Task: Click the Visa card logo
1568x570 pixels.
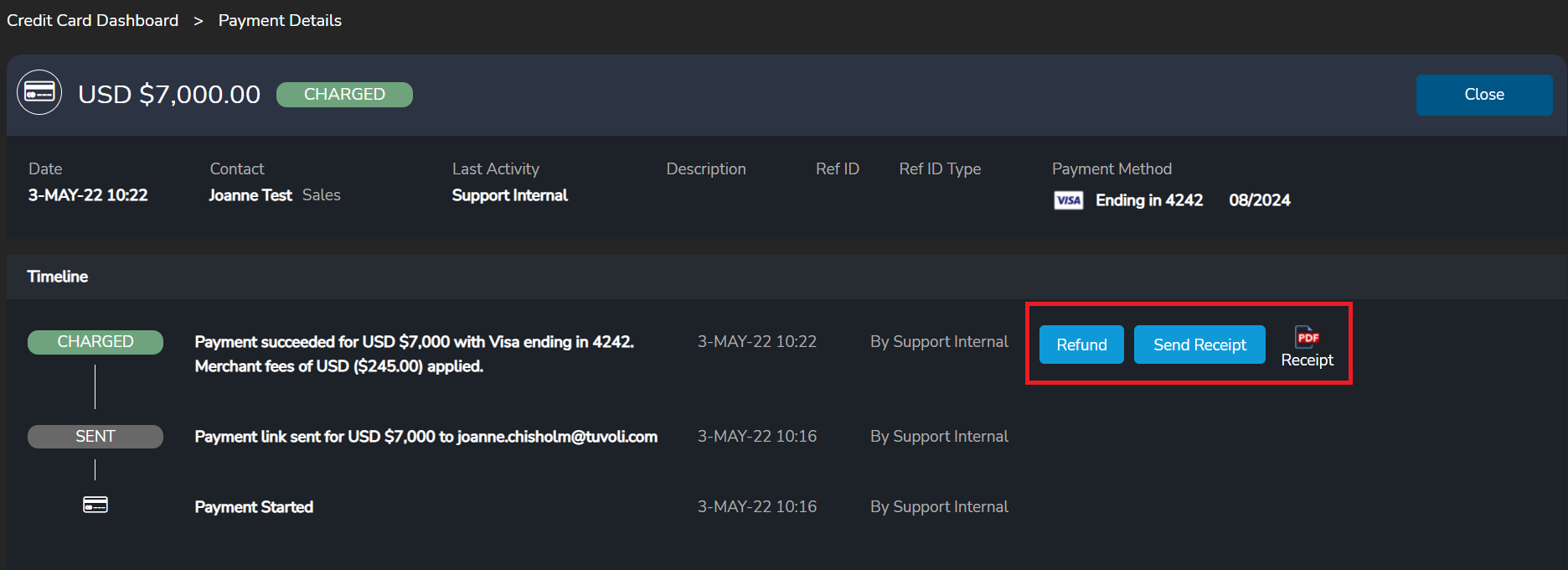Action: click(x=1068, y=200)
